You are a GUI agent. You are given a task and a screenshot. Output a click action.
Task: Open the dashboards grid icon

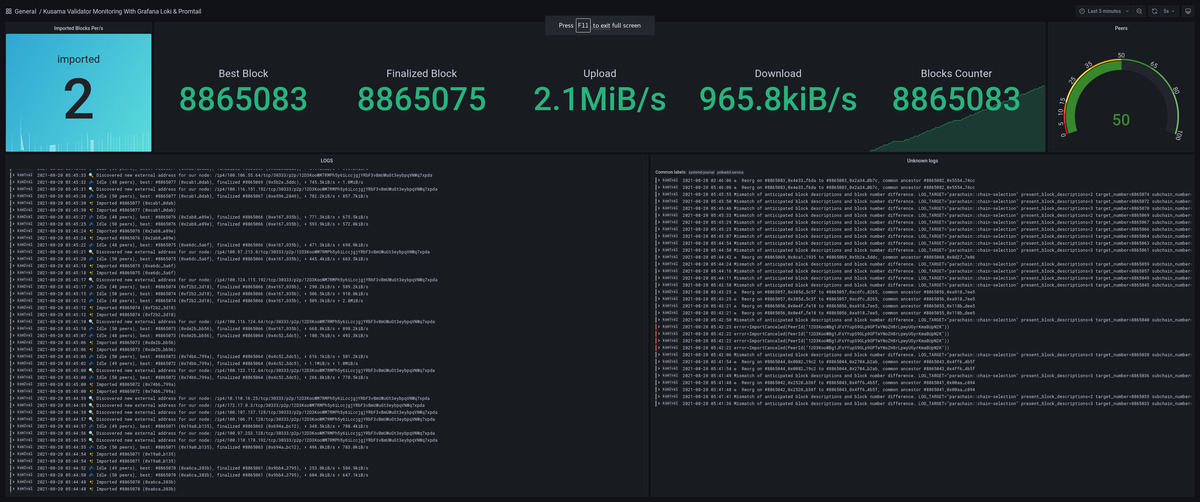(x=7, y=11)
